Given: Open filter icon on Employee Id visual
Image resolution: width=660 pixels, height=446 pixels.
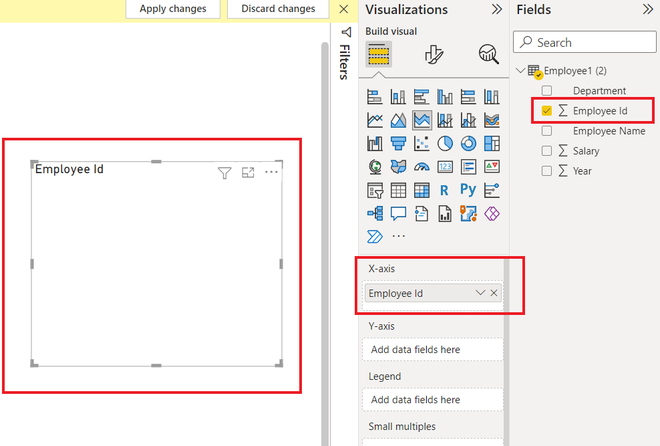Looking at the screenshot, I should 224,173.
